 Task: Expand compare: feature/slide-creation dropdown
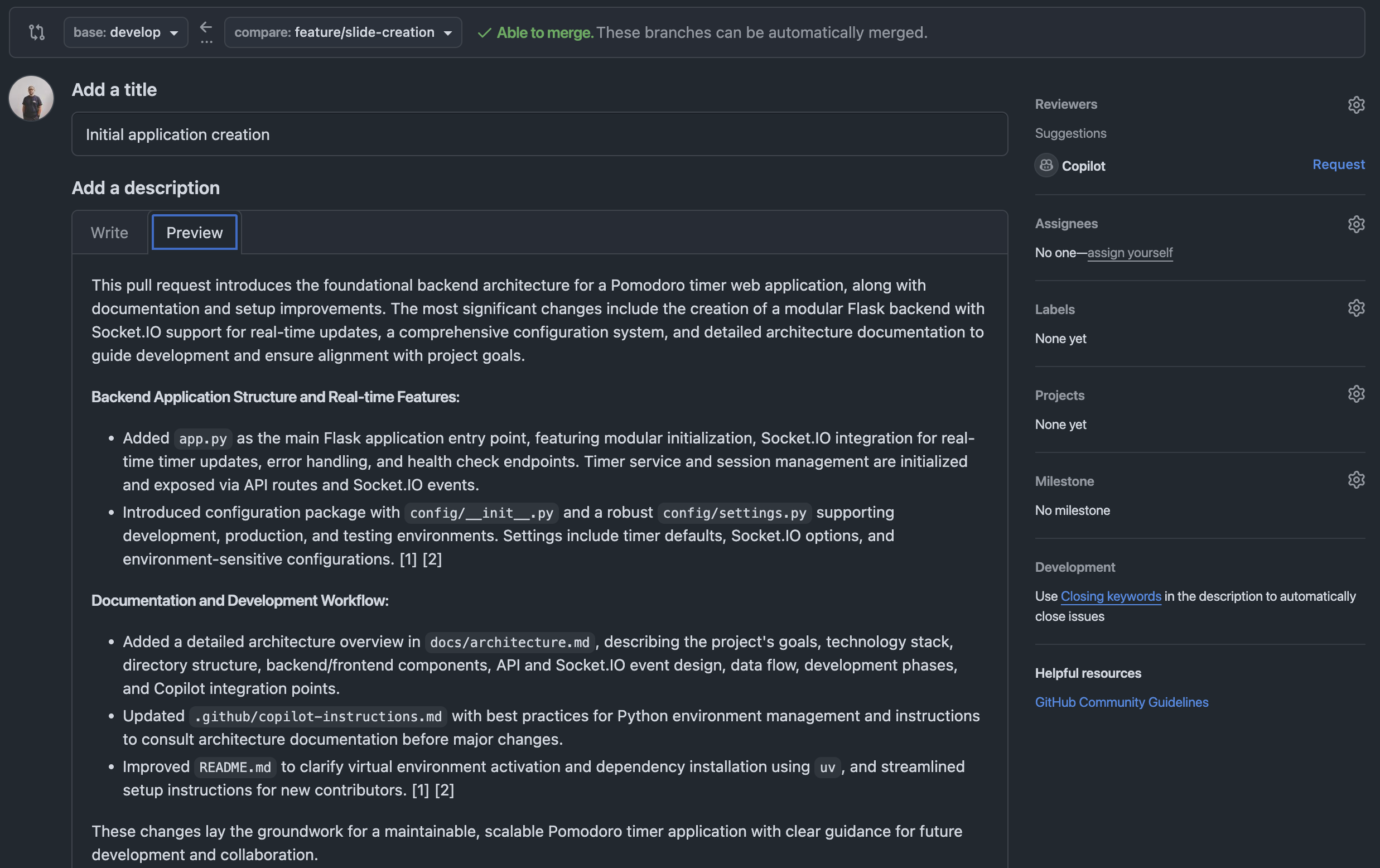pyautogui.click(x=342, y=33)
